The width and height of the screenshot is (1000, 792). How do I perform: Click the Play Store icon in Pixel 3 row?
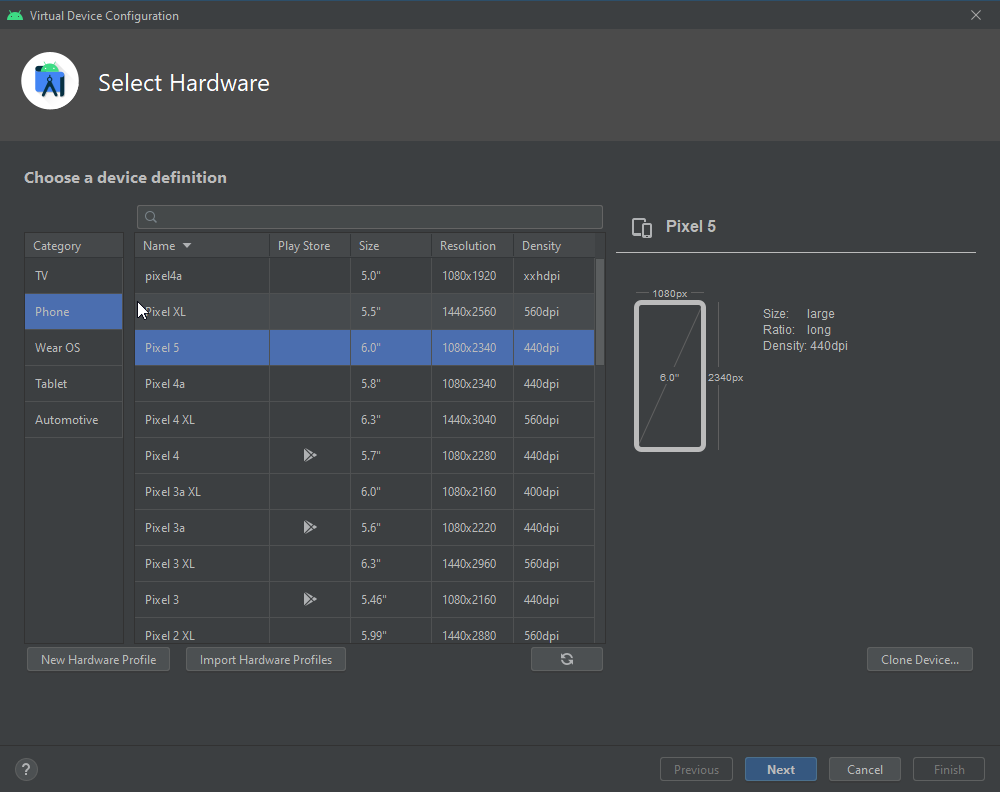[x=310, y=599]
